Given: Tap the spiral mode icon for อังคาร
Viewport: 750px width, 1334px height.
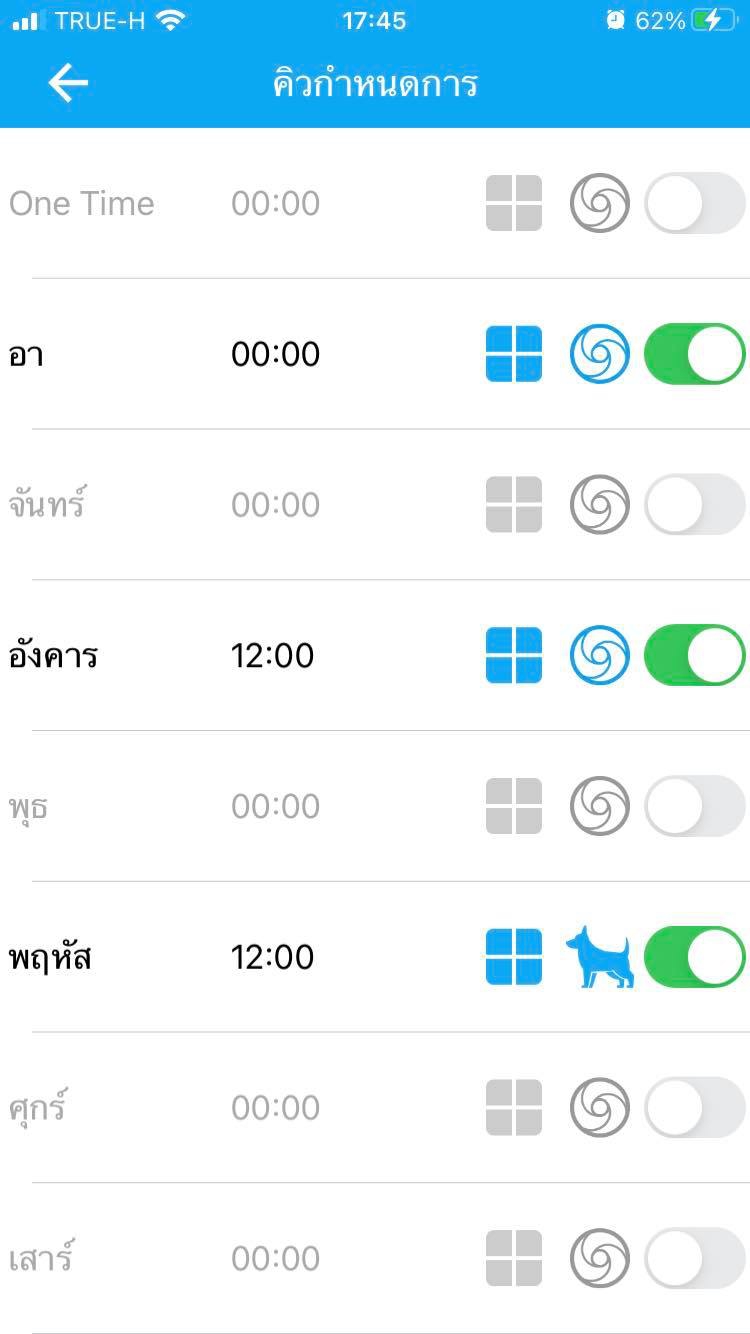Looking at the screenshot, I should click(600, 655).
